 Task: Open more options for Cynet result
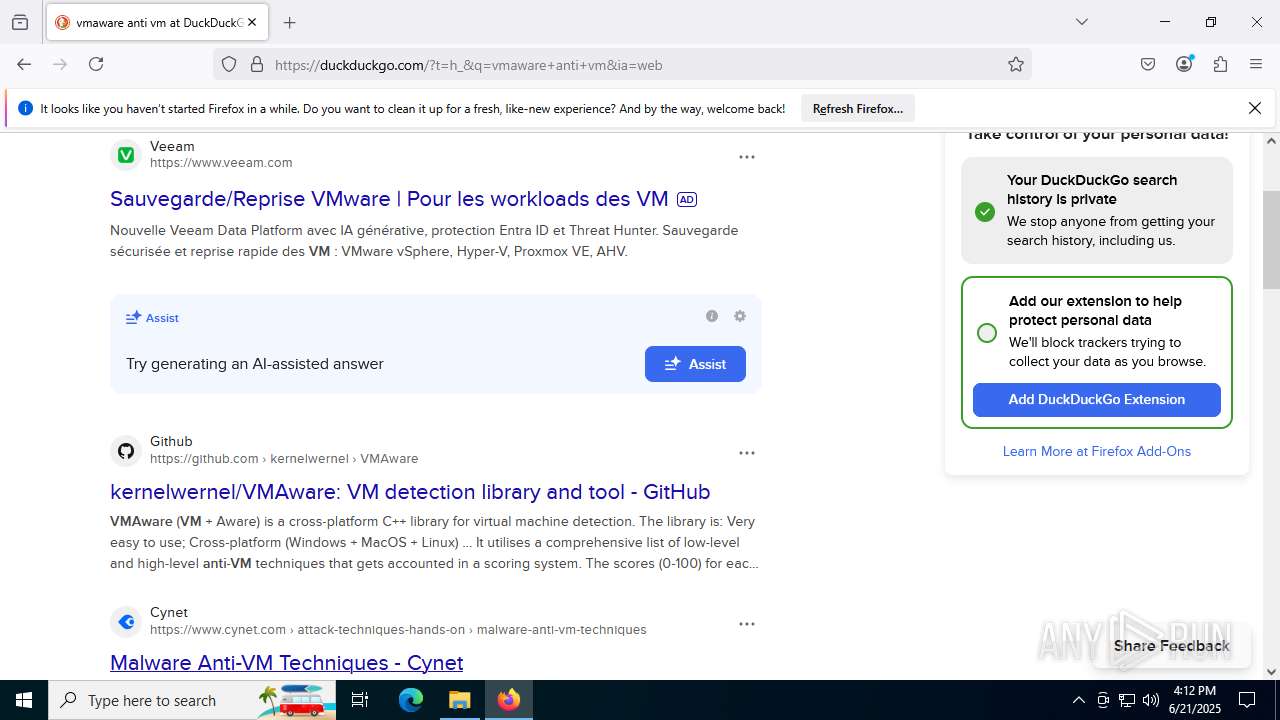(x=747, y=624)
